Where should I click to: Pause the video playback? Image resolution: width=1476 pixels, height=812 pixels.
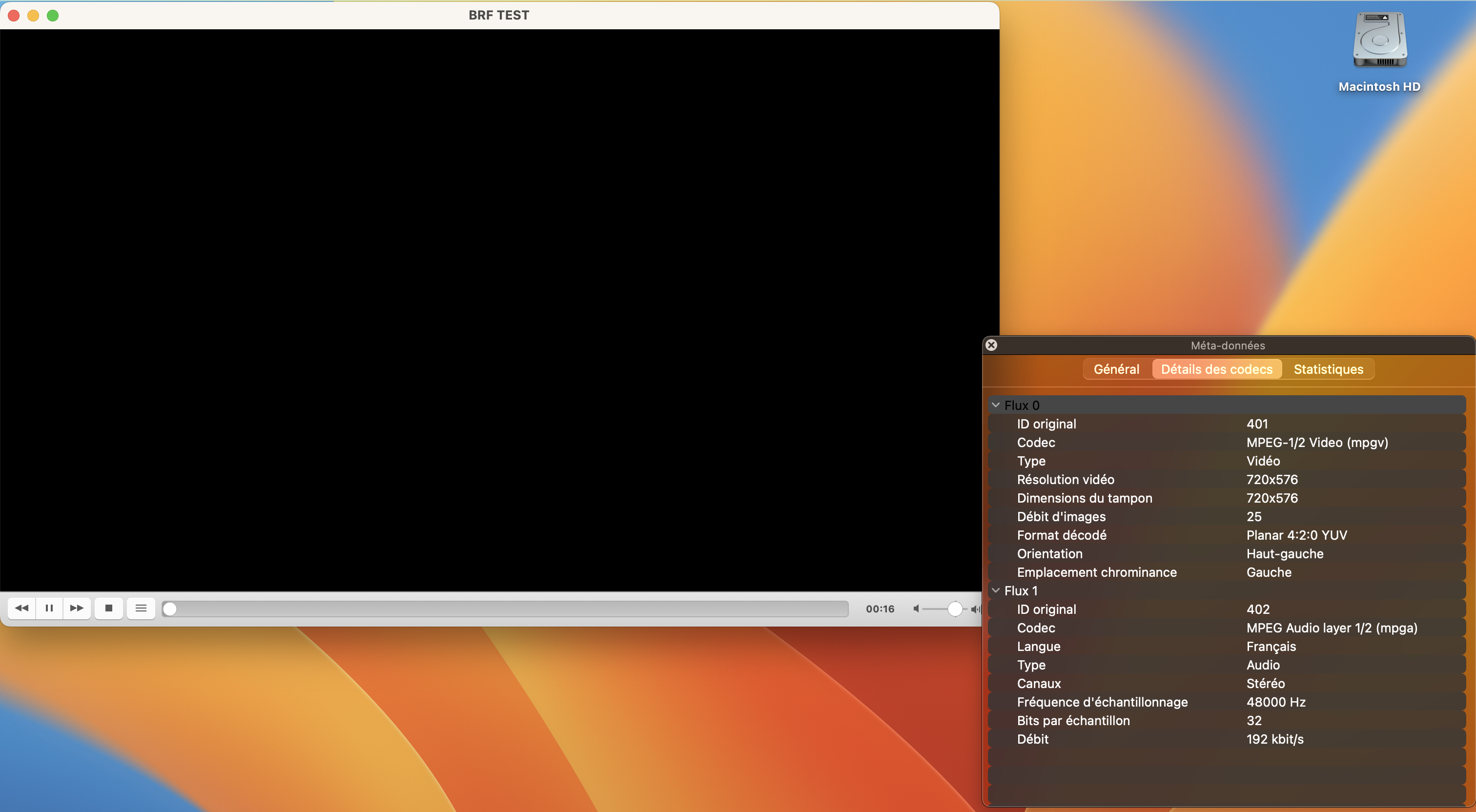coord(49,608)
